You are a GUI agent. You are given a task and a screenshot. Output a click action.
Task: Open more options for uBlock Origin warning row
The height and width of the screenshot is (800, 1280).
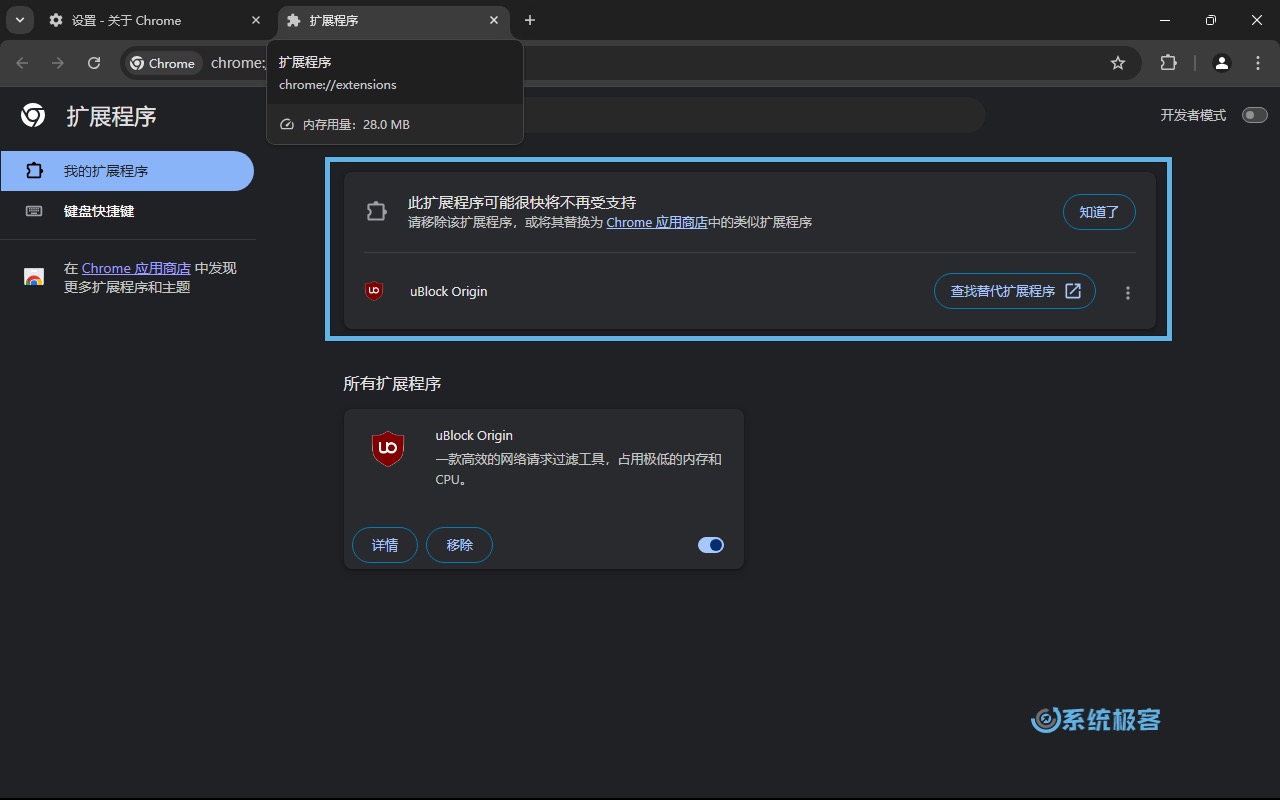pos(1128,293)
